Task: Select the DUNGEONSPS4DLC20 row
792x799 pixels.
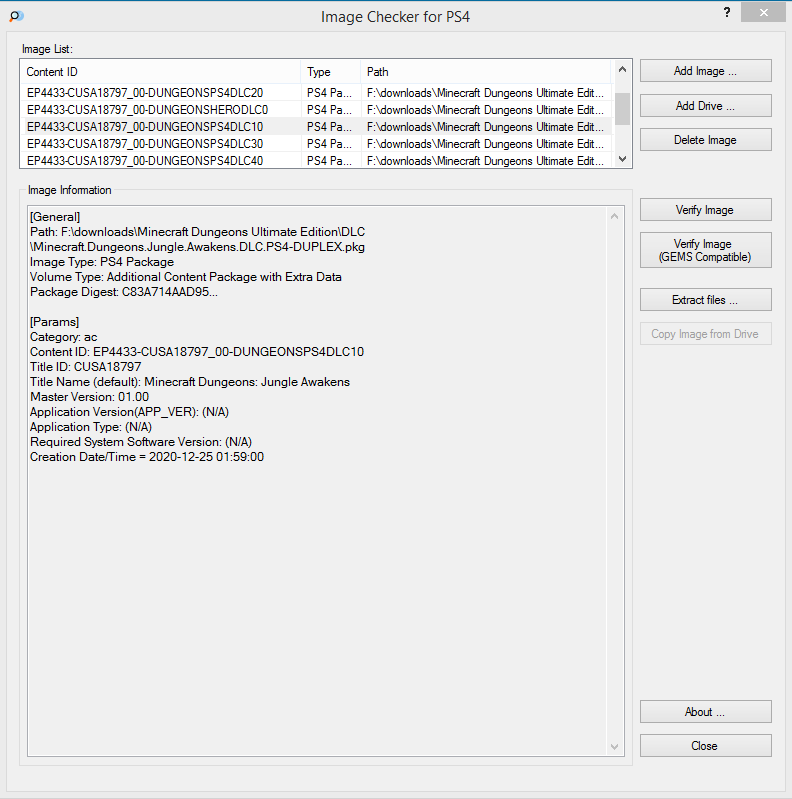Action: 316,93
